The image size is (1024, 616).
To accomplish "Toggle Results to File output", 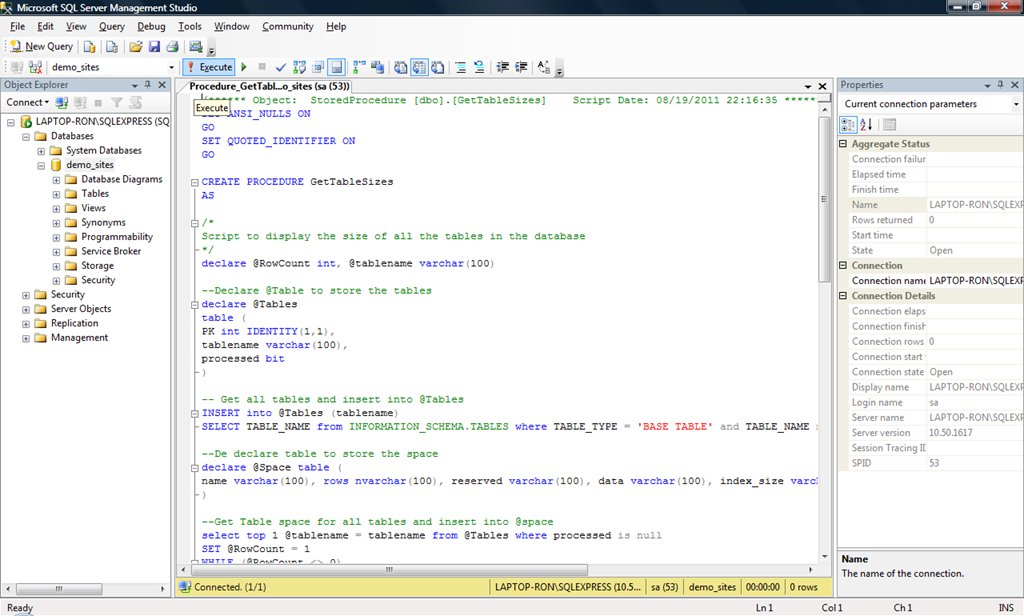I will point(438,67).
